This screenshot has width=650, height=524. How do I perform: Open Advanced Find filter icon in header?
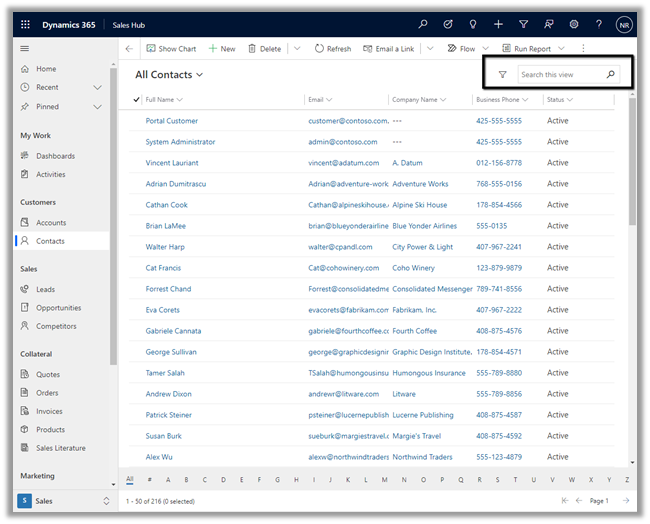(x=524, y=24)
